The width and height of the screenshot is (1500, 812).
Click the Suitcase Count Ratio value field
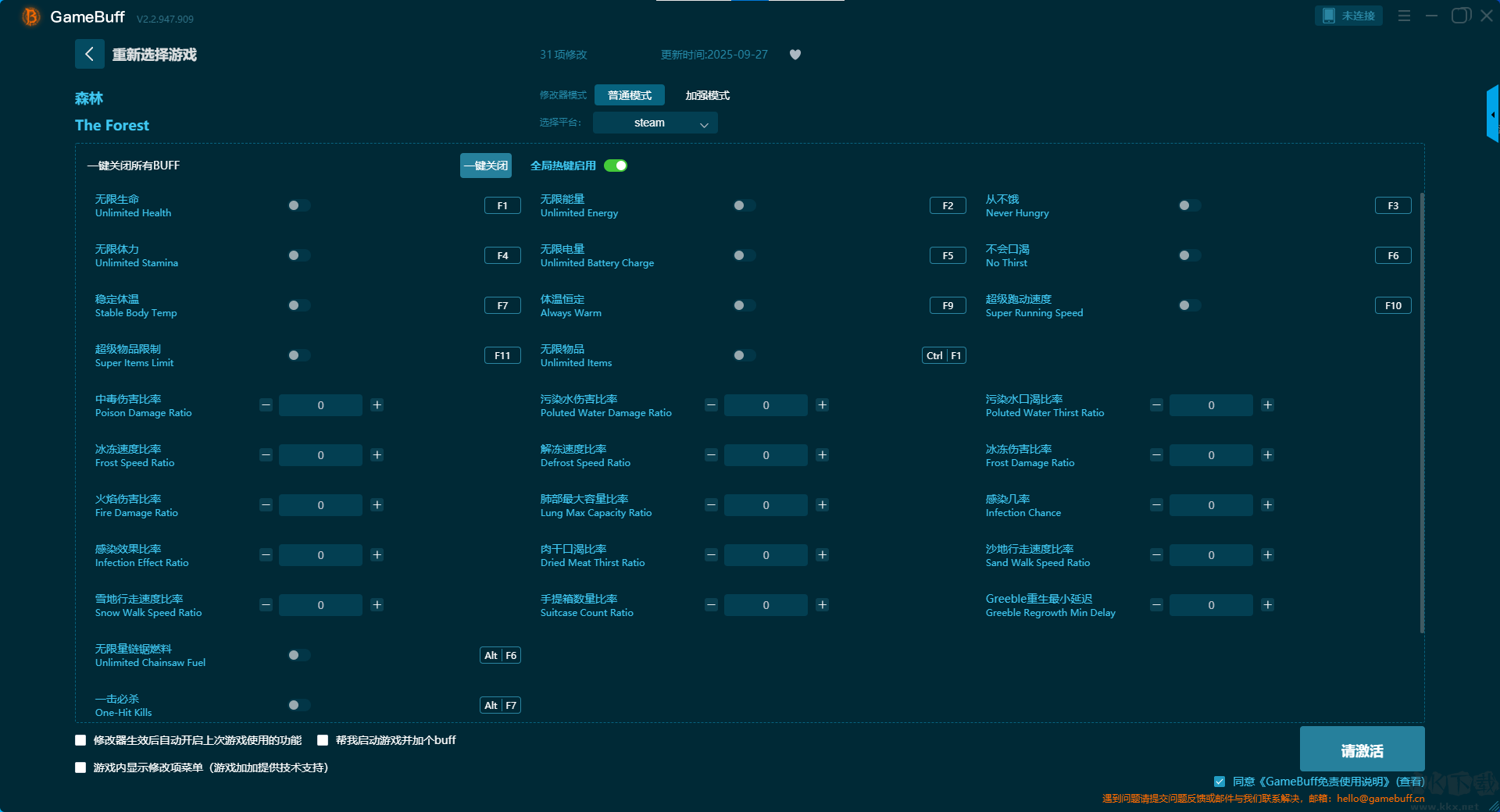pyautogui.click(x=766, y=605)
